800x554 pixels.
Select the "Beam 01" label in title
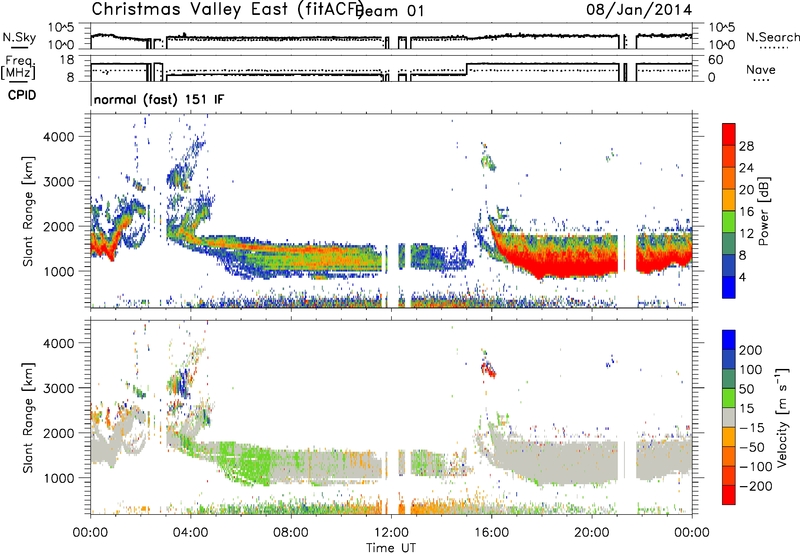(x=390, y=11)
